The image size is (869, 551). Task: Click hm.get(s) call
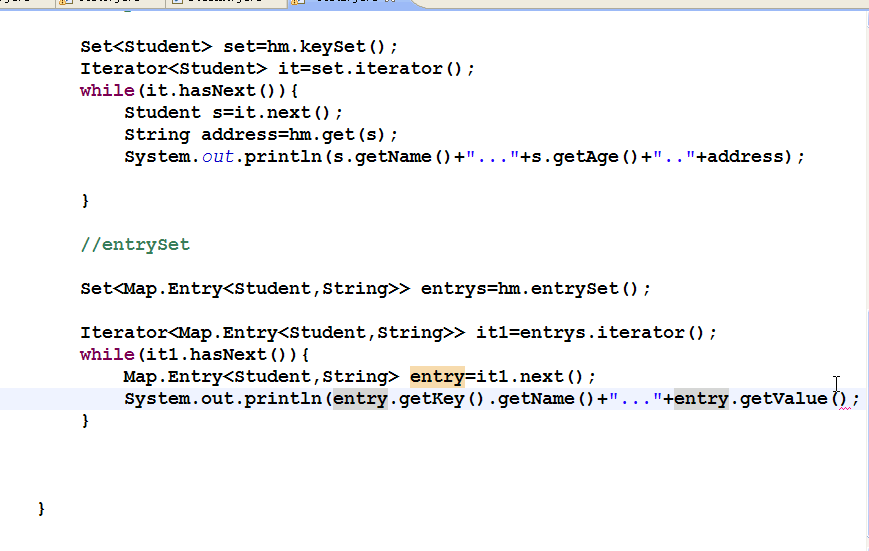337,135
